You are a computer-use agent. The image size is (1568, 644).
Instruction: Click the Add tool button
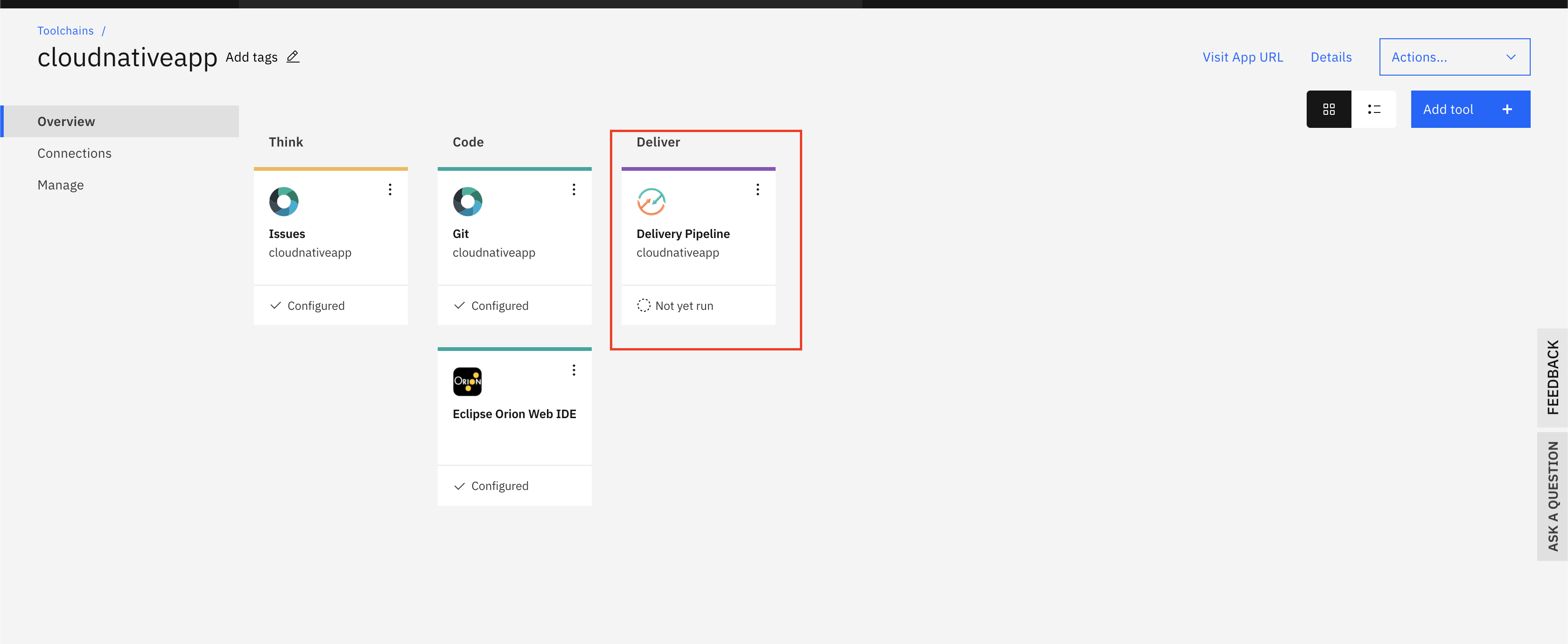click(1470, 110)
